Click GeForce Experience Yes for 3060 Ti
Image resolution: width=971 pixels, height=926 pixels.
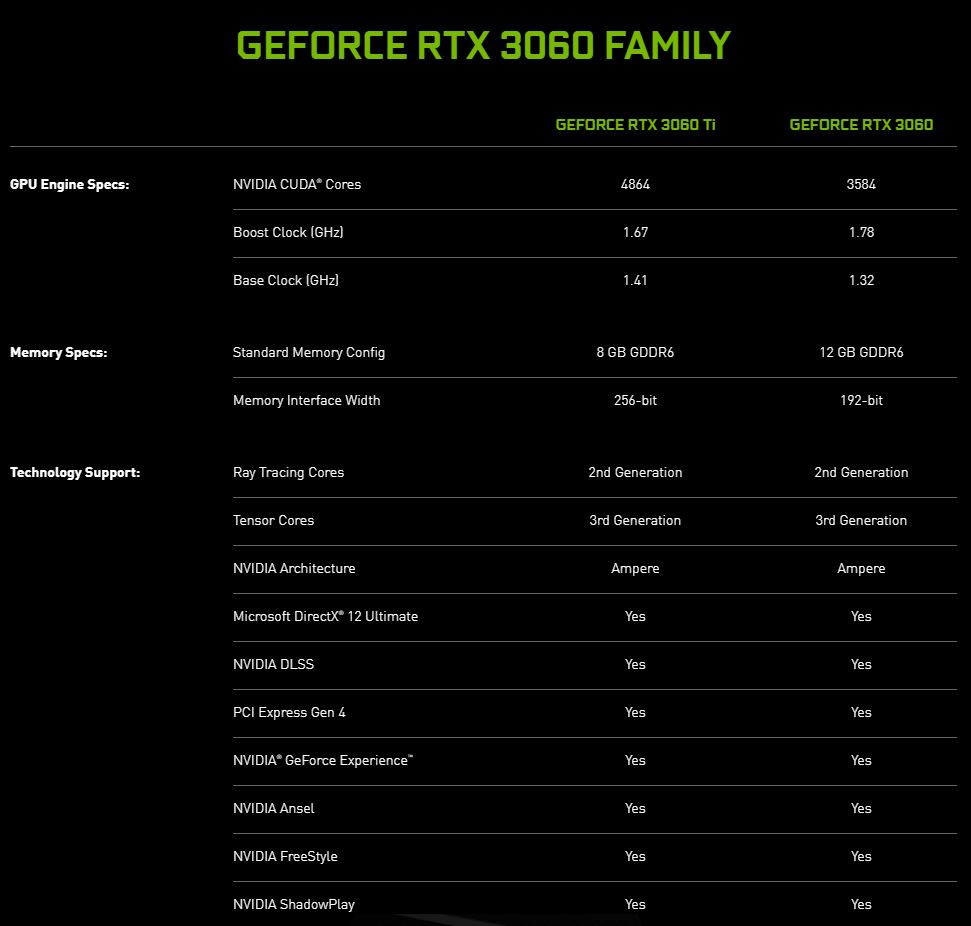(635, 760)
